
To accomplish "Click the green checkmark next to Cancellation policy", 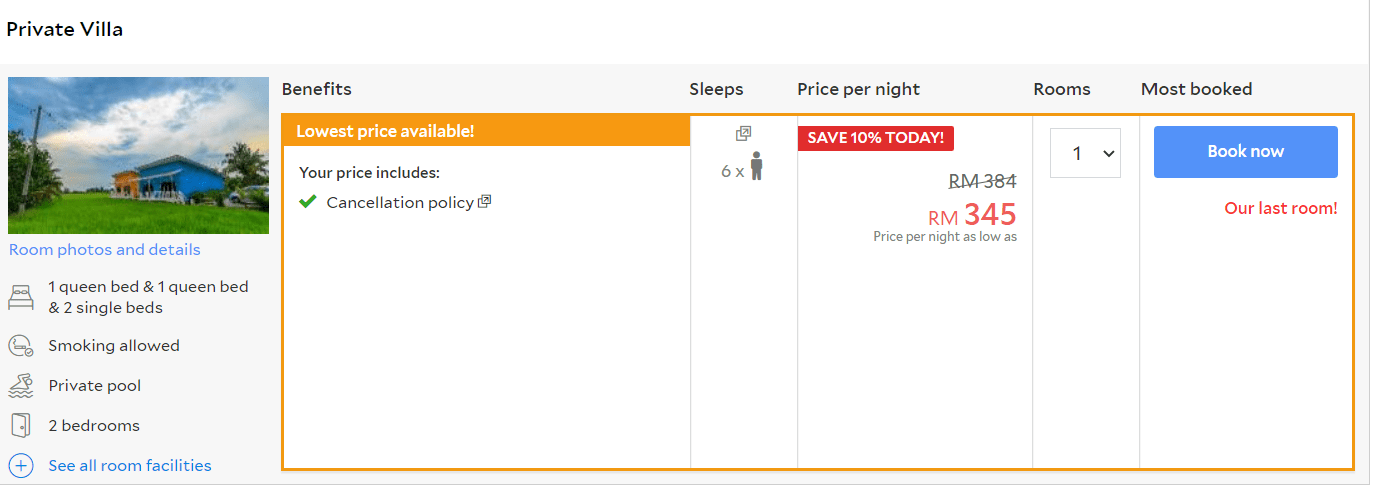I will pos(308,202).
